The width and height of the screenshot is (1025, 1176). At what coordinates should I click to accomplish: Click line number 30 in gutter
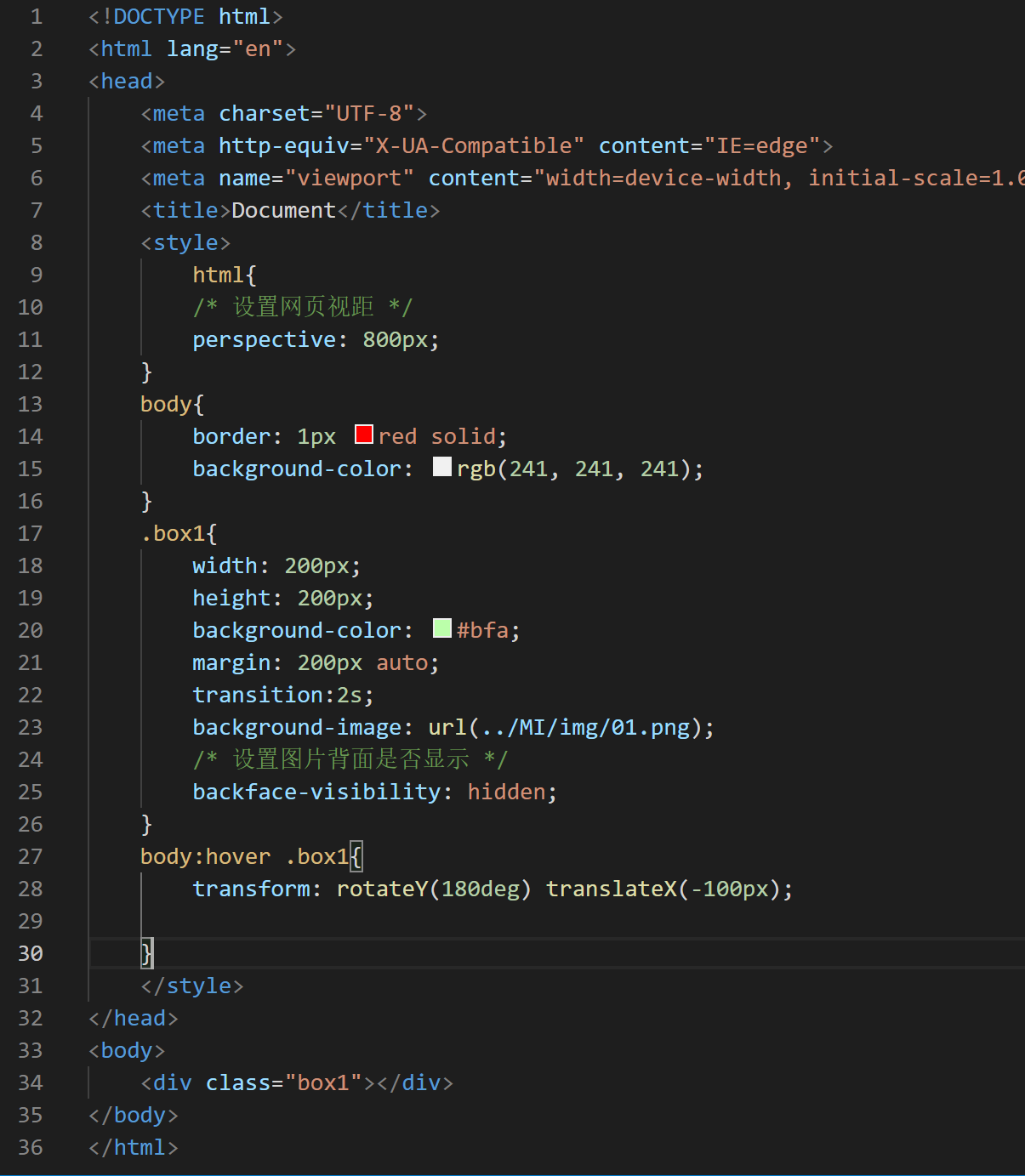click(x=30, y=953)
